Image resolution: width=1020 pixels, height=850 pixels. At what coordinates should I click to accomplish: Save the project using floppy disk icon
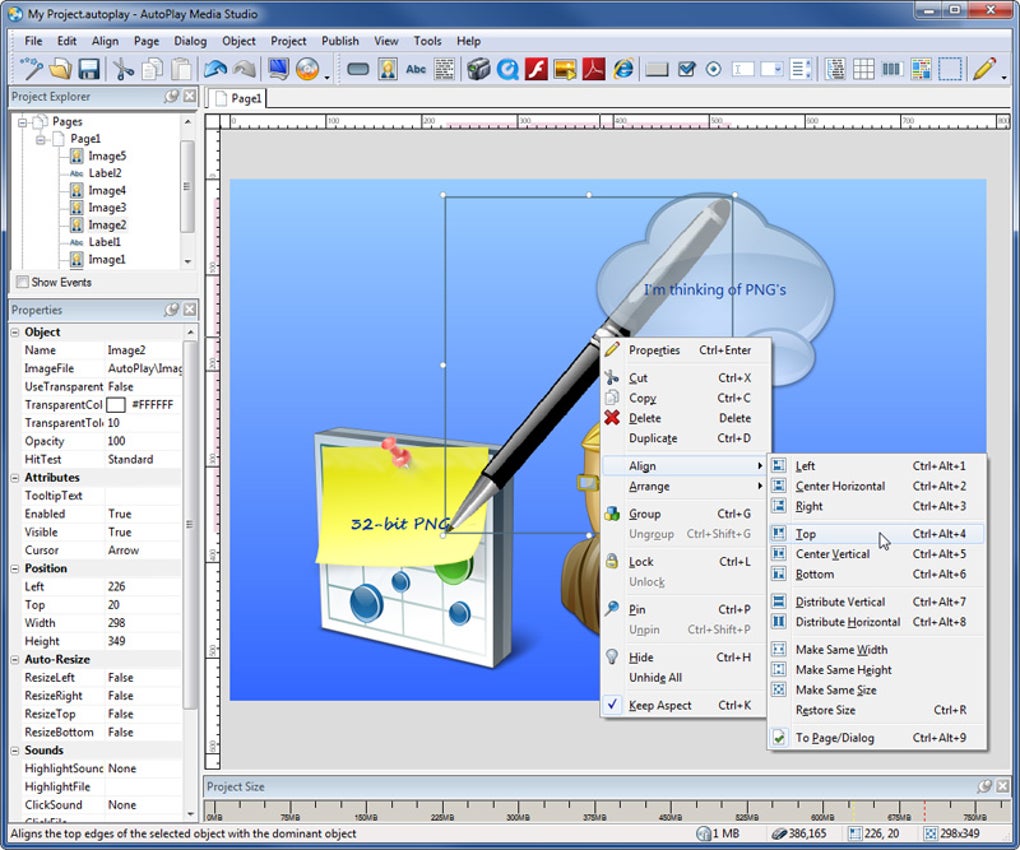[x=89, y=69]
